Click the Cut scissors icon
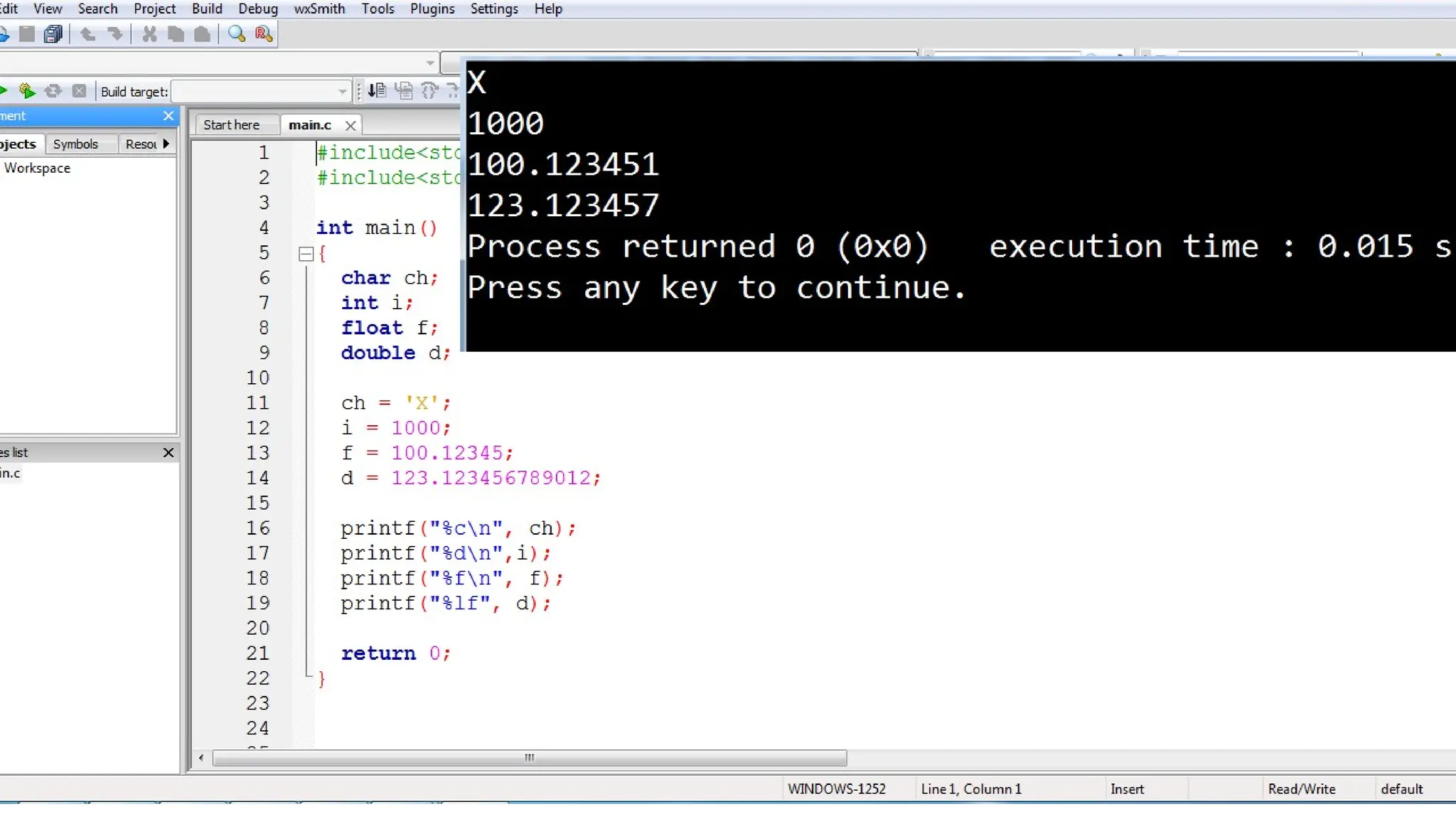Viewport: 1456px width, 819px height. (149, 34)
